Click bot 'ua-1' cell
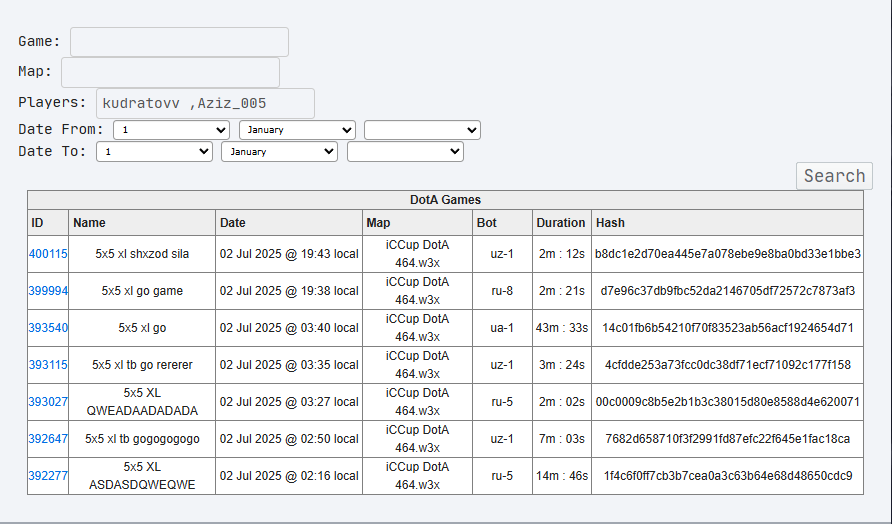Viewport: 892px width, 524px height. (x=502, y=328)
